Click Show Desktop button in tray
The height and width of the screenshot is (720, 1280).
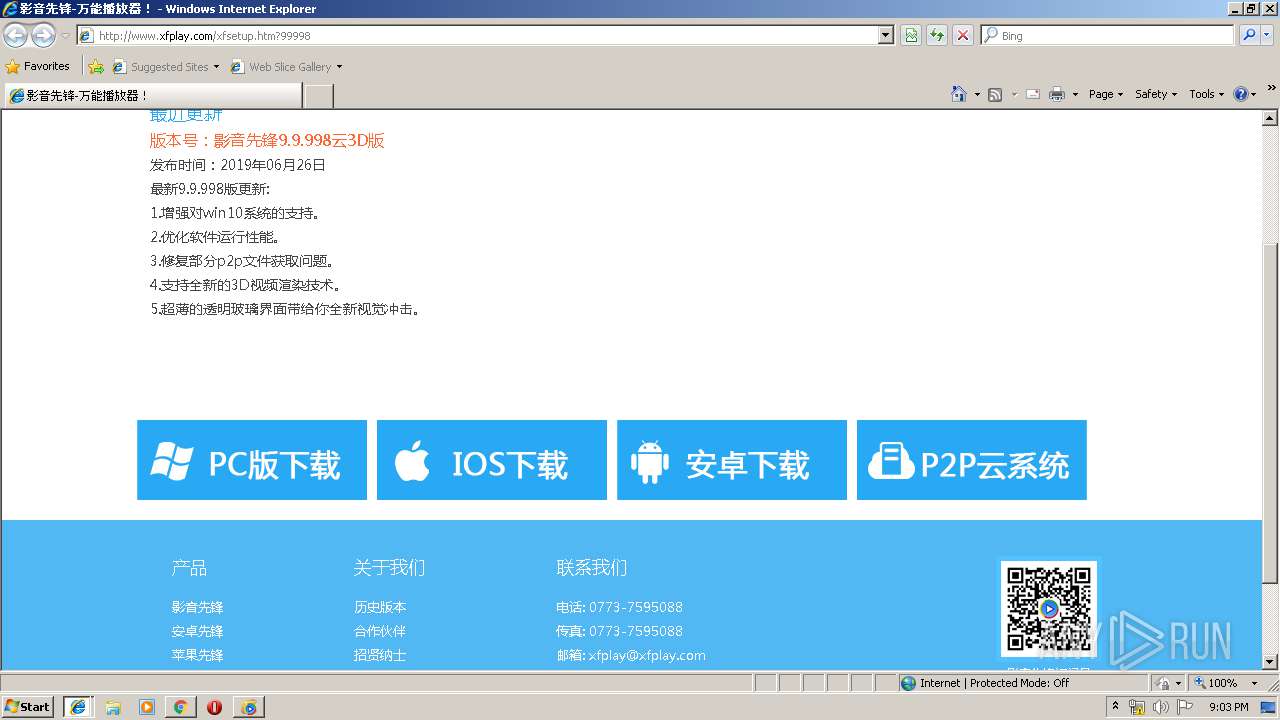point(1269,707)
